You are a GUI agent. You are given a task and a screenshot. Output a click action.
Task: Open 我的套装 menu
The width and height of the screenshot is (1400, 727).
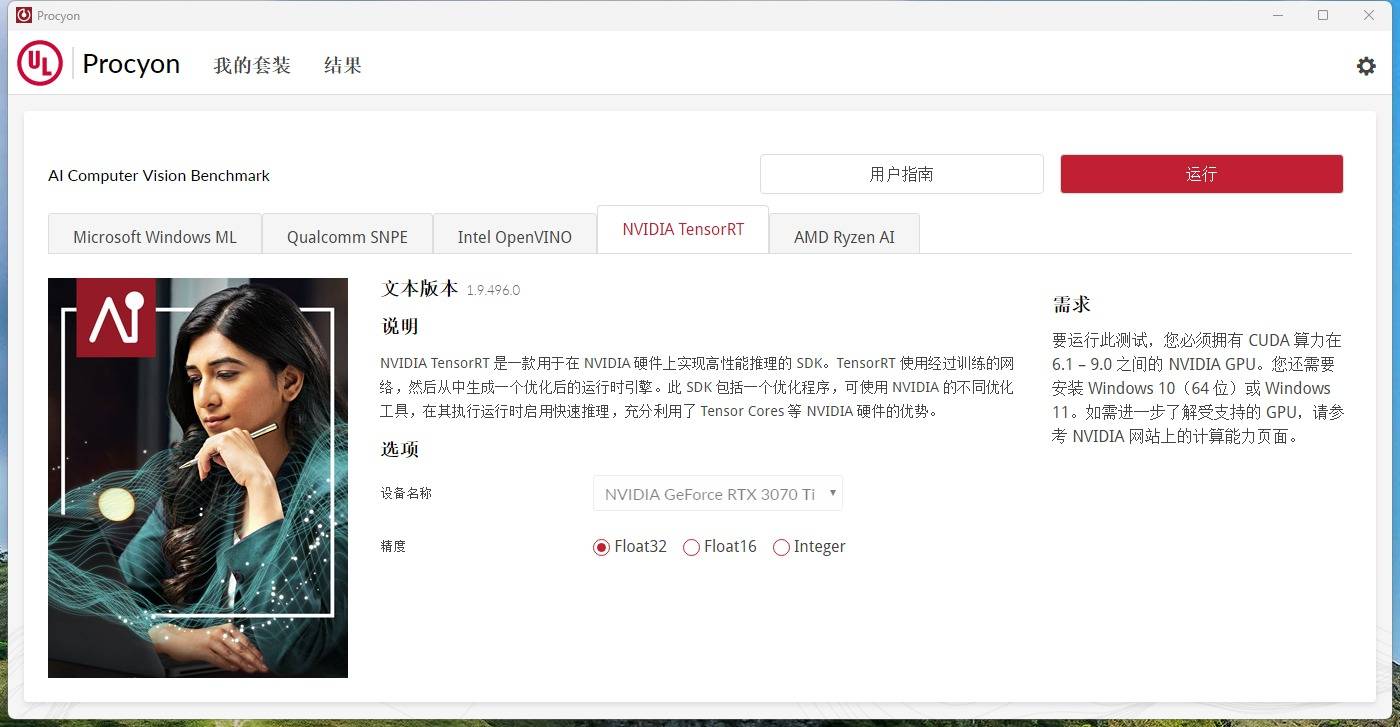(252, 66)
